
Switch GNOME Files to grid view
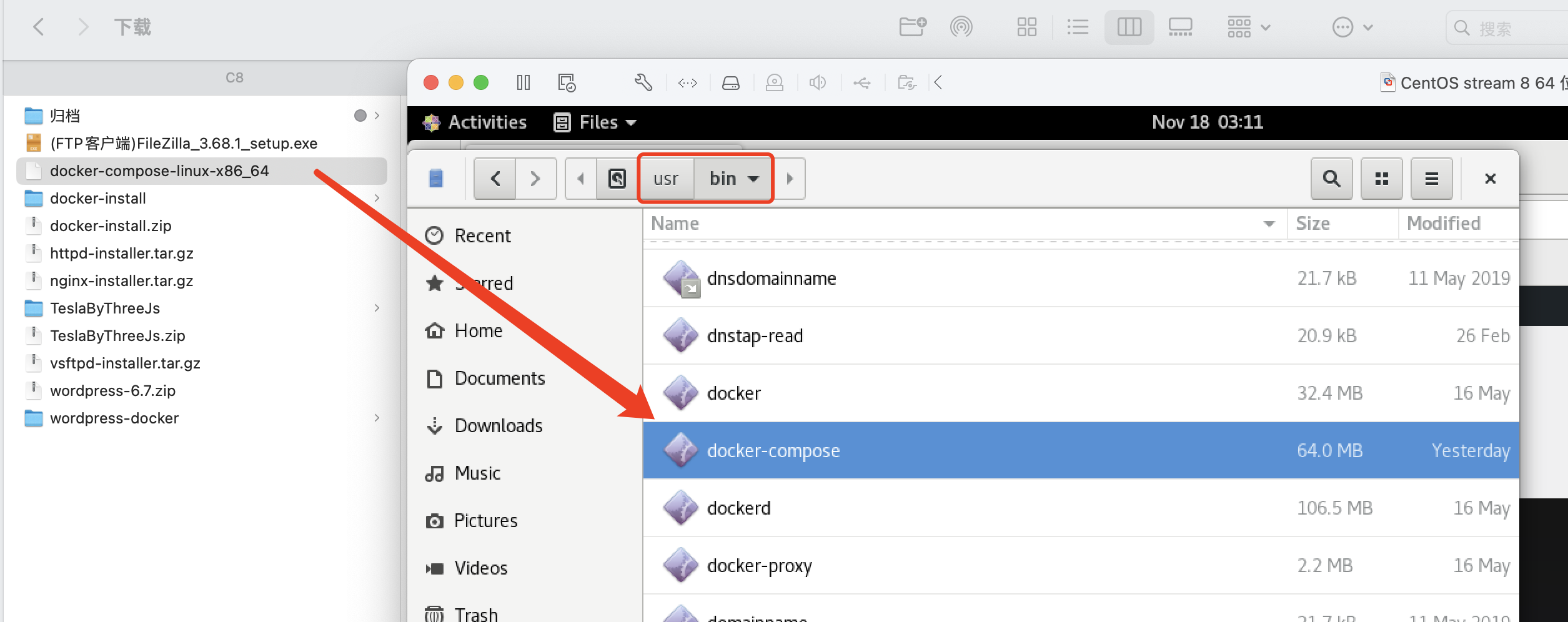[x=1381, y=179]
